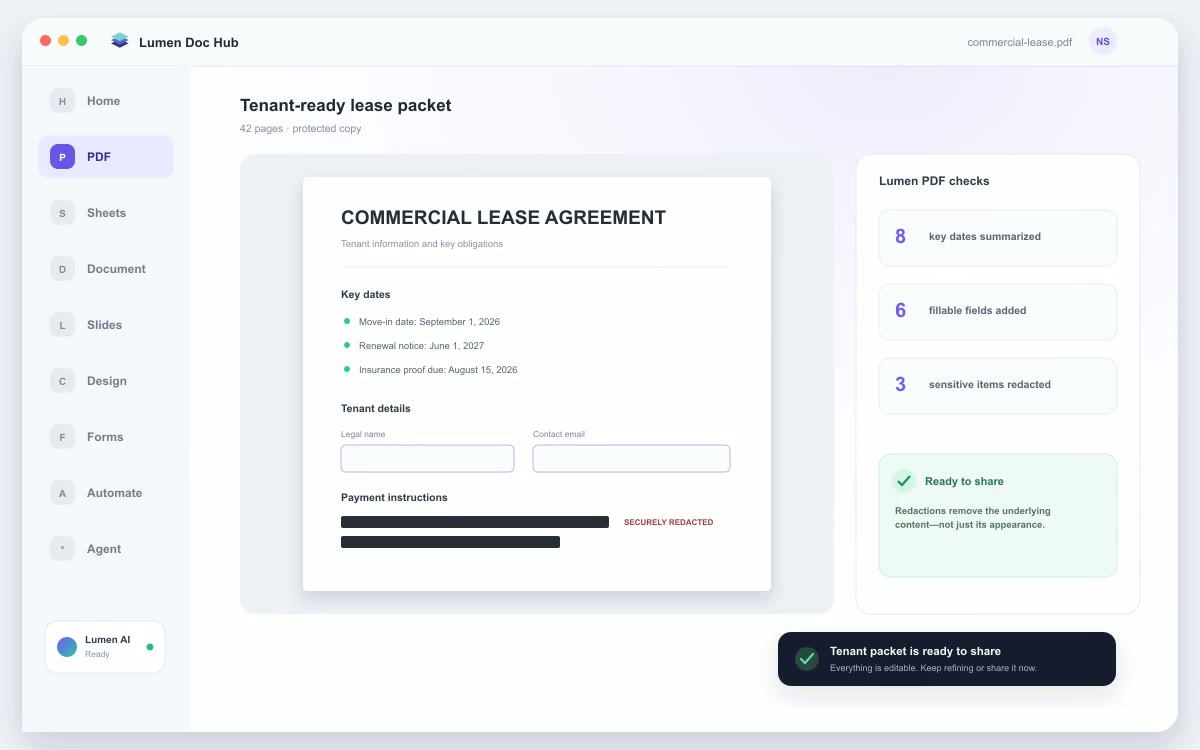
Task: Open the sensitive items redacted card
Action: [998, 386]
